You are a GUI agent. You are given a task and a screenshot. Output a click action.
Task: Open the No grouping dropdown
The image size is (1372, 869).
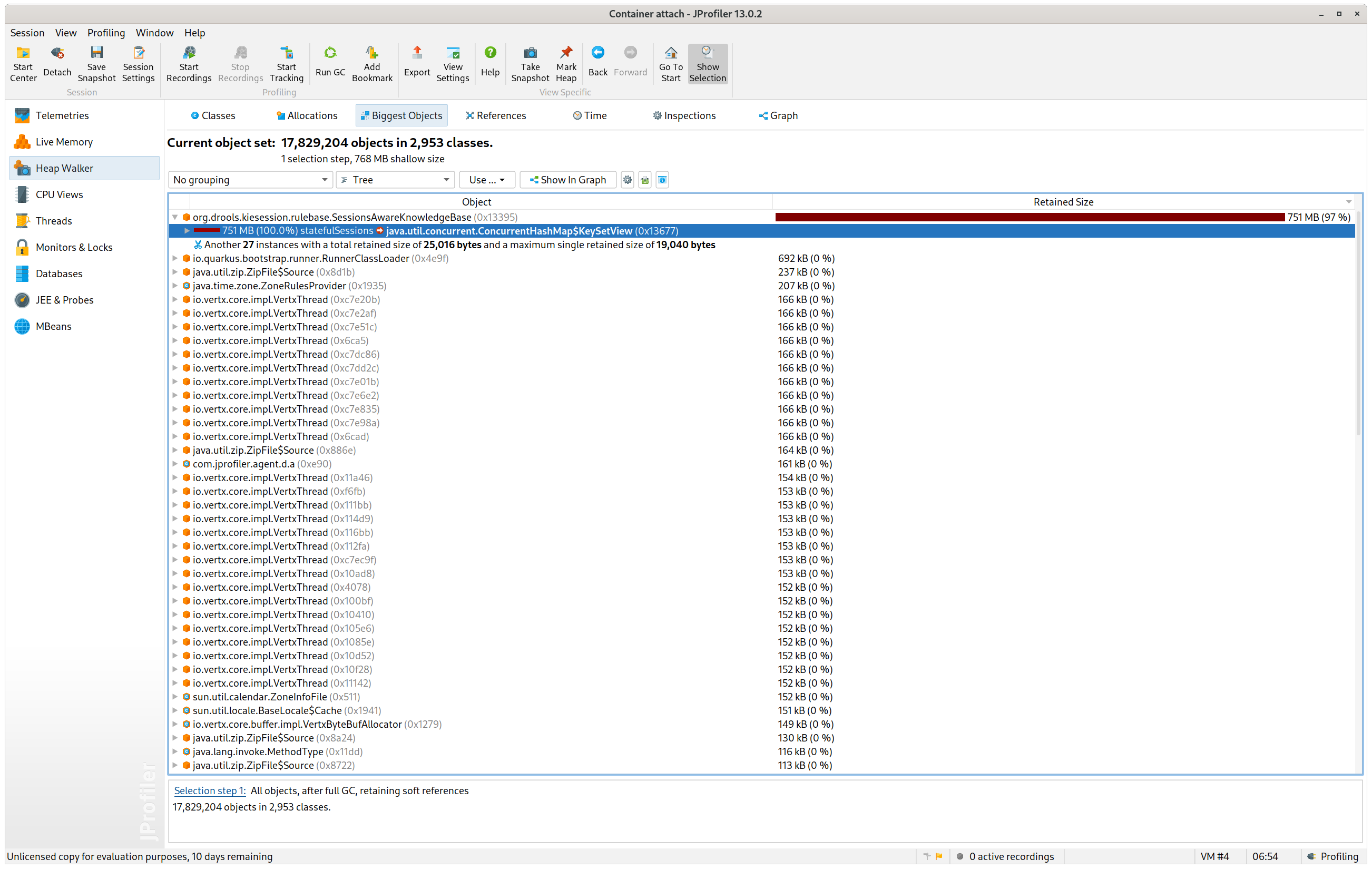[x=250, y=180]
